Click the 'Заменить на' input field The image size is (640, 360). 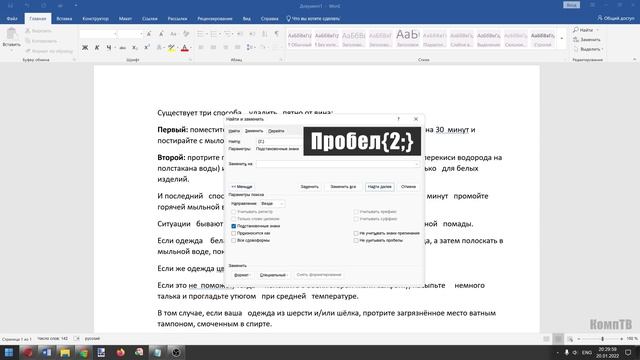(338, 164)
